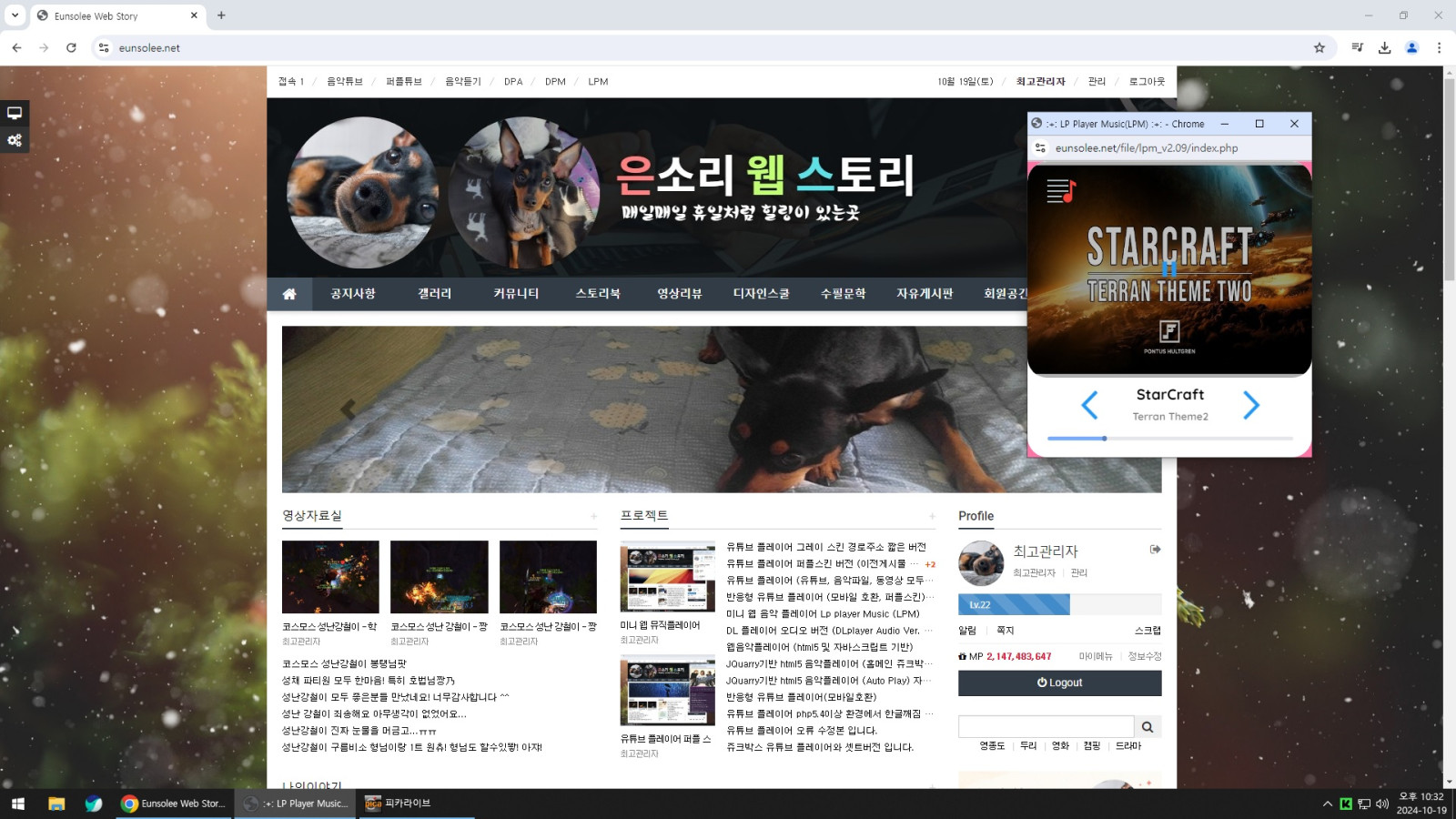Open the bird app icon in taskbar
This screenshot has height=819, width=1456.
94,804
